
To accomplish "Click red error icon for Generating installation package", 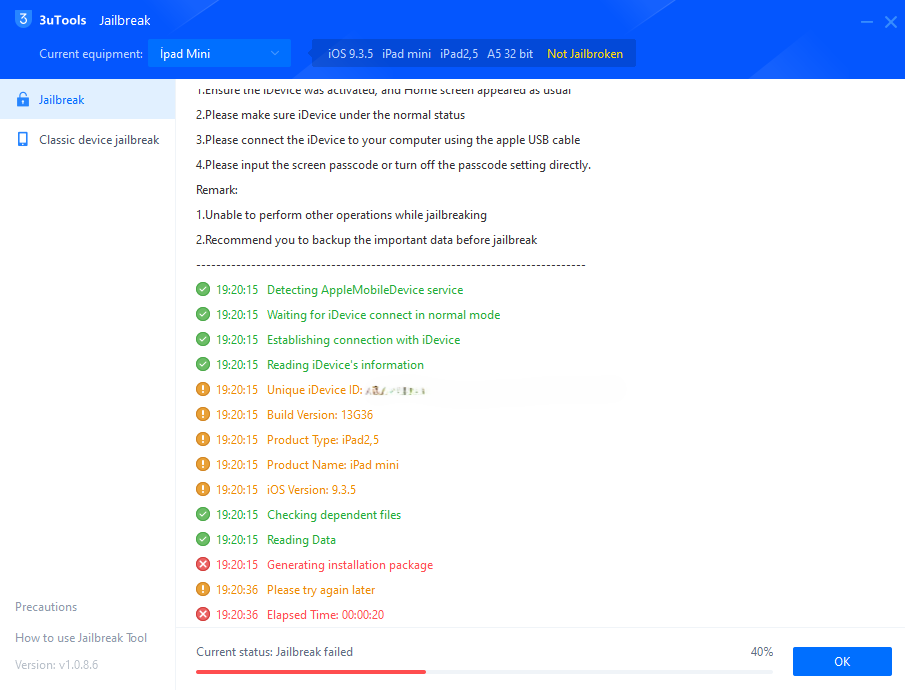I will click(x=203, y=564).
